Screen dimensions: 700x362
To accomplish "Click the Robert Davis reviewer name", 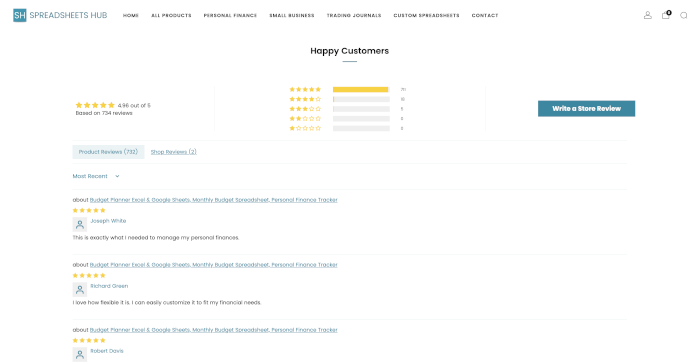I will click(107, 351).
